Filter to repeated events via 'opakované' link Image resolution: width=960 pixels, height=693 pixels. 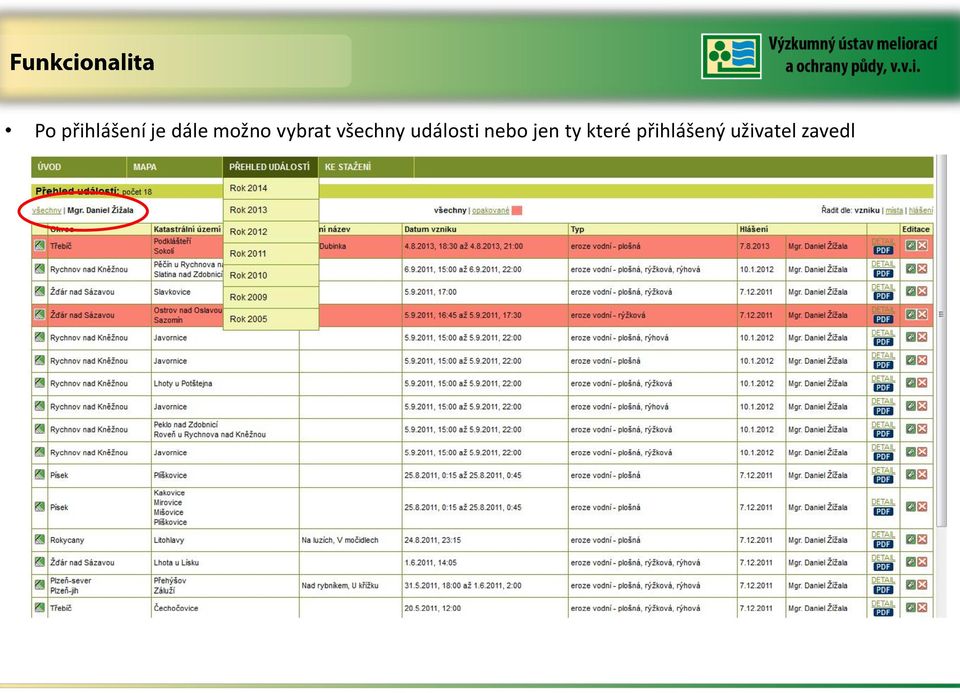point(490,210)
